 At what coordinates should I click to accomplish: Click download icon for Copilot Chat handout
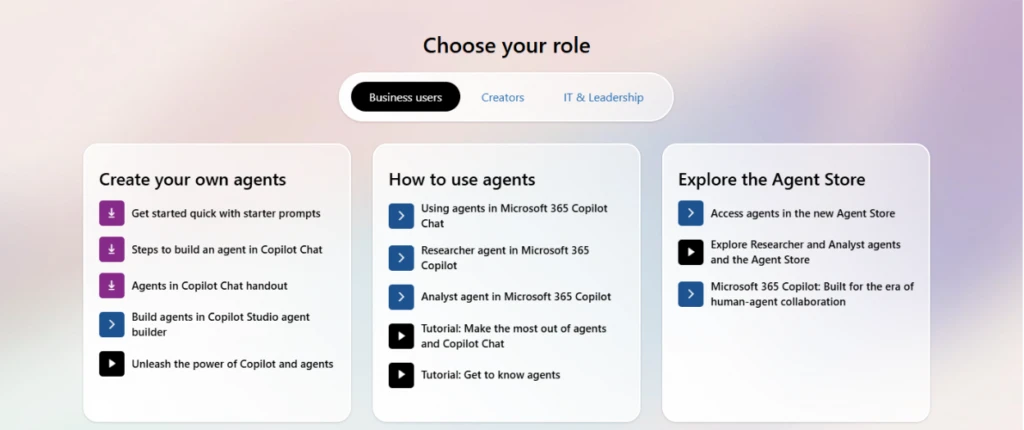coord(112,285)
